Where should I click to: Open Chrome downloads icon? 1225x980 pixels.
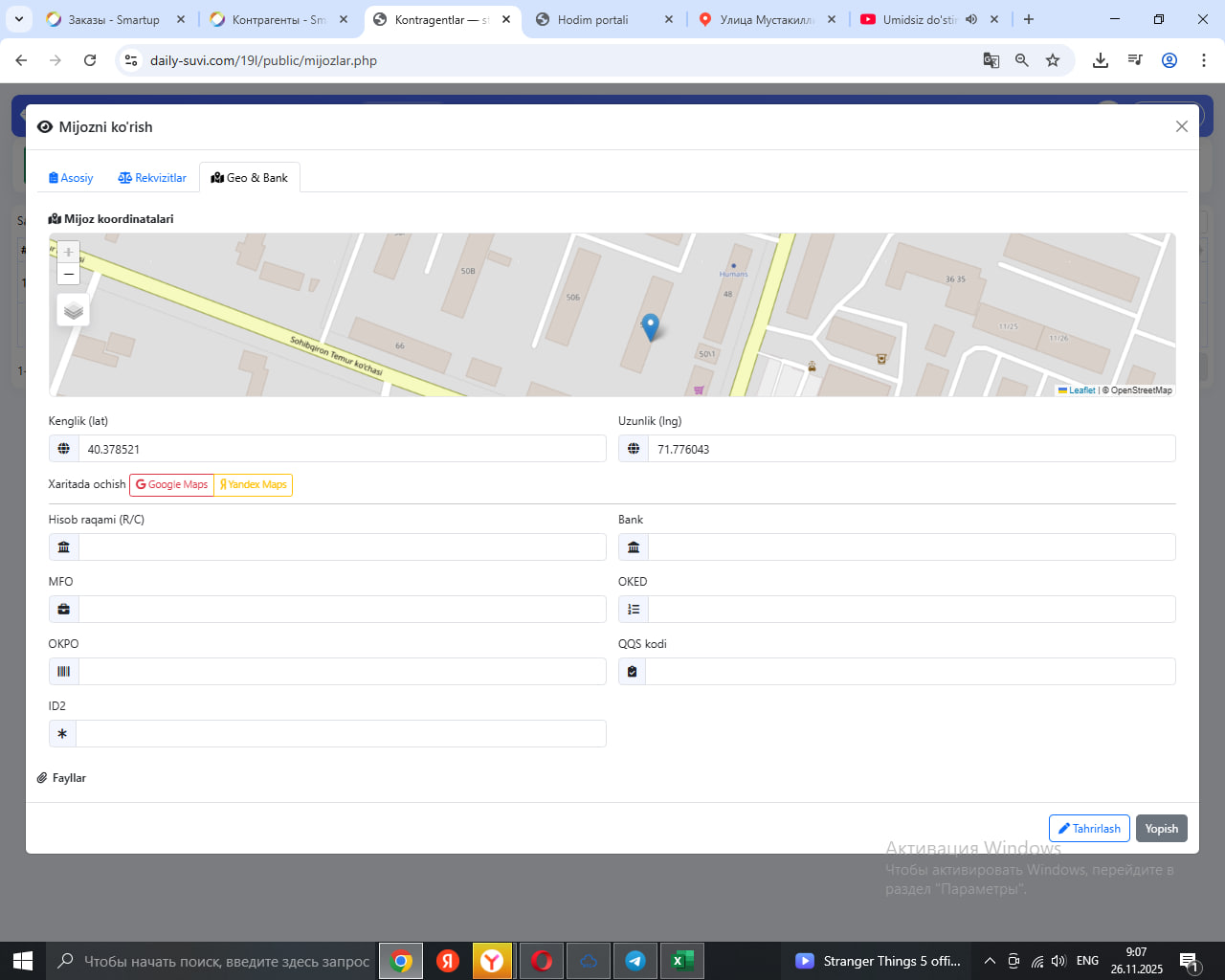(x=1101, y=60)
